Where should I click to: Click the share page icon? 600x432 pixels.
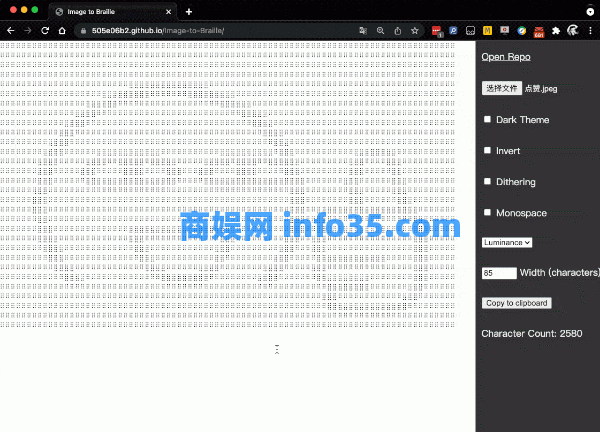click(398, 31)
